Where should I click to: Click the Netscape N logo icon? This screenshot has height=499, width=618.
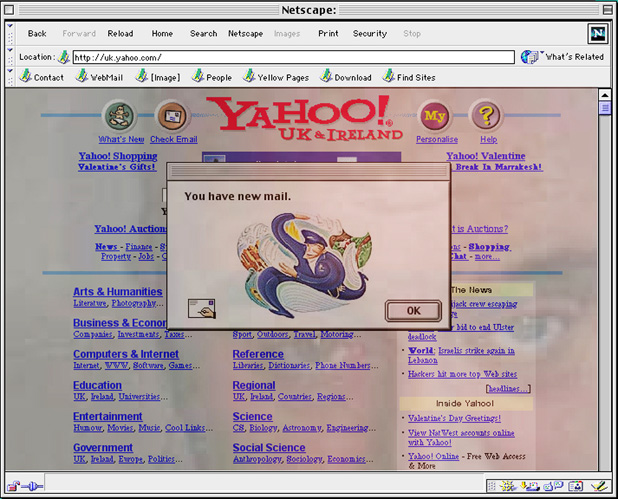click(598, 33)
